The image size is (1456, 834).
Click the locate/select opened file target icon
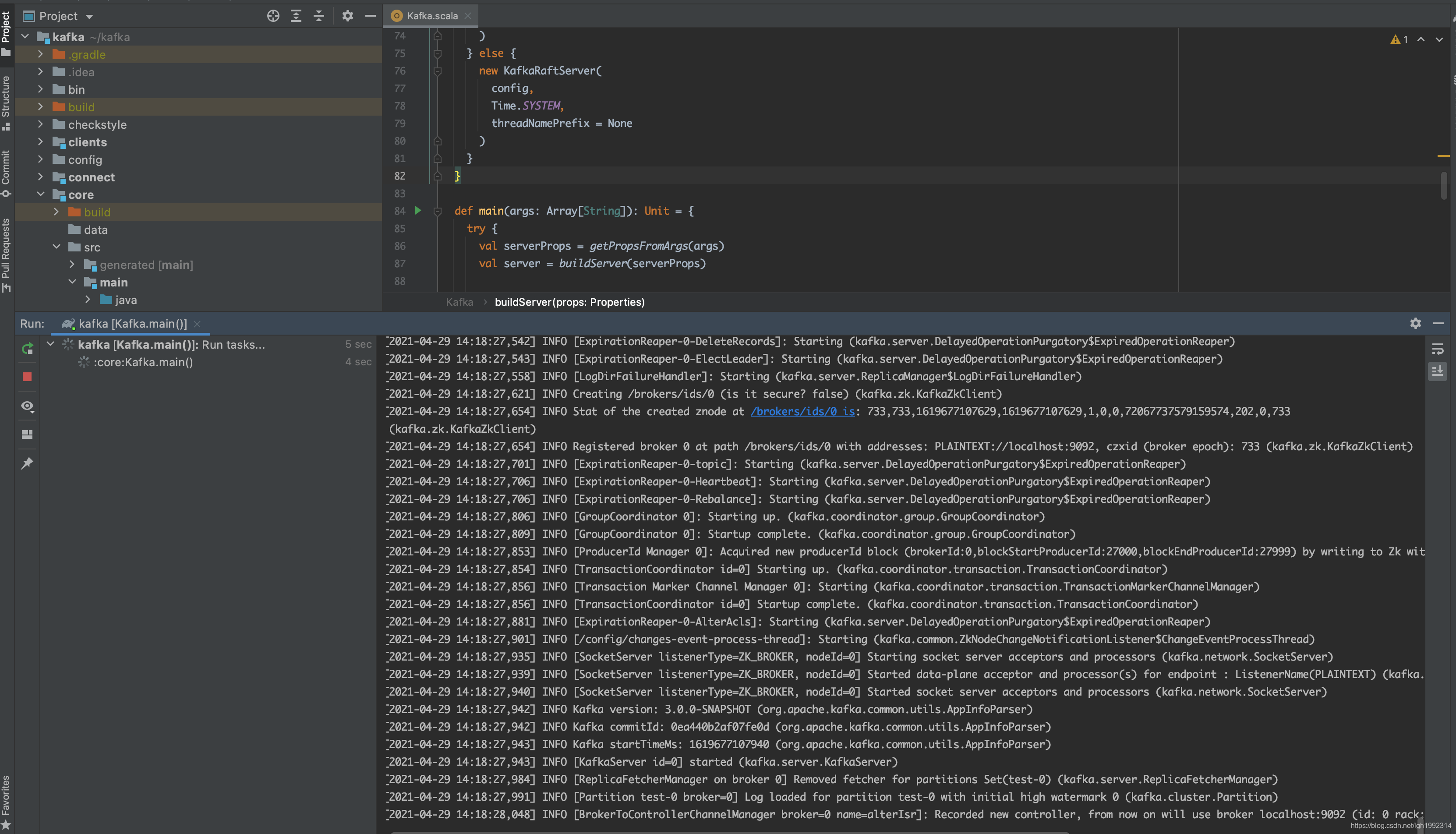pyautogui.click(x=273, y=16)
